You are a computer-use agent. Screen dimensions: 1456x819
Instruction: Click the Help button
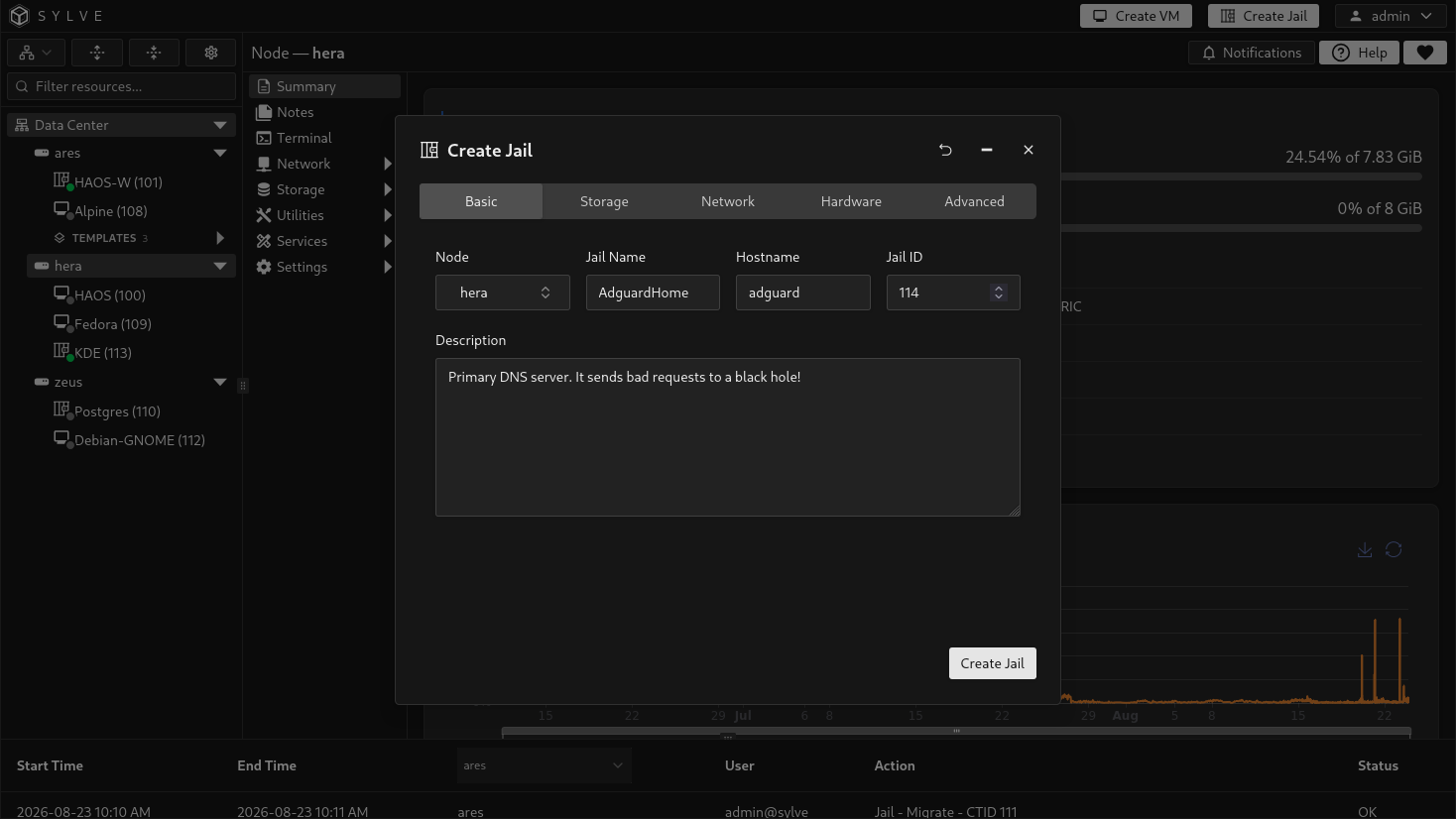tap(1359, 53)
